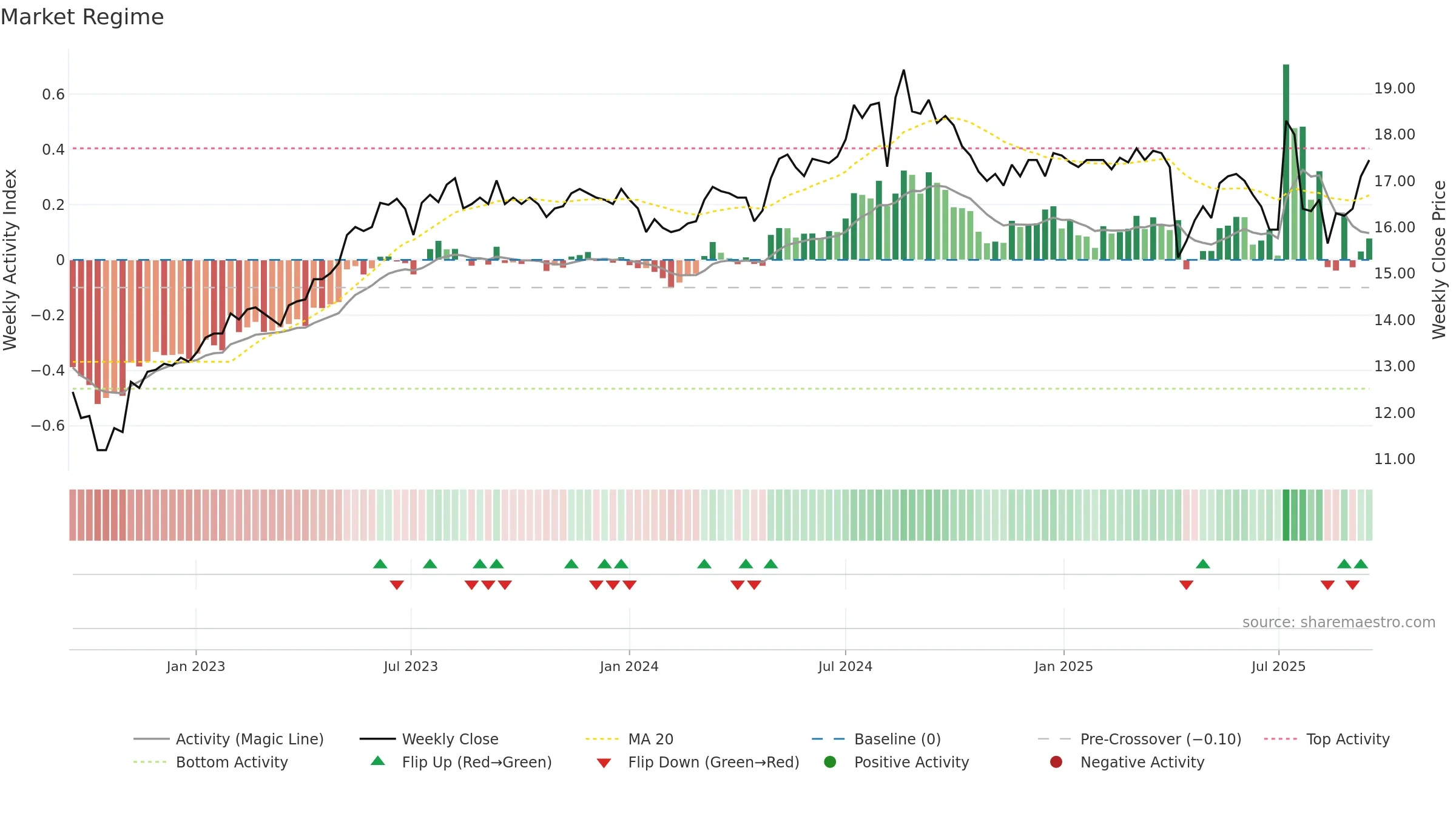Click the Flip Up (Red→Green) legend entry
This screenshot has height=819, width=1456.
pos(461,762)
